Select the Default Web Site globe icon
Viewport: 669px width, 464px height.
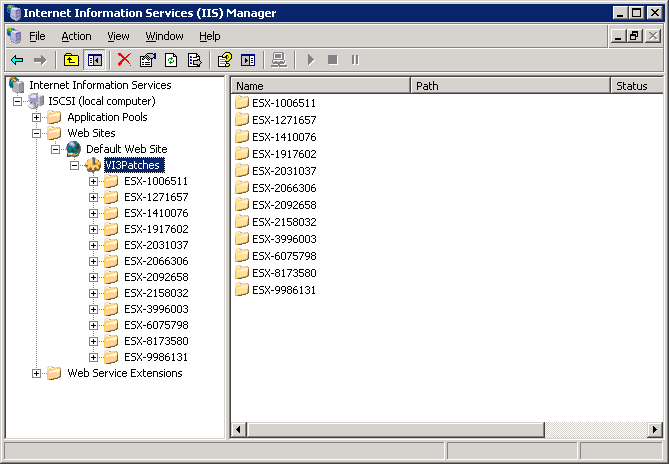point(73,149)
